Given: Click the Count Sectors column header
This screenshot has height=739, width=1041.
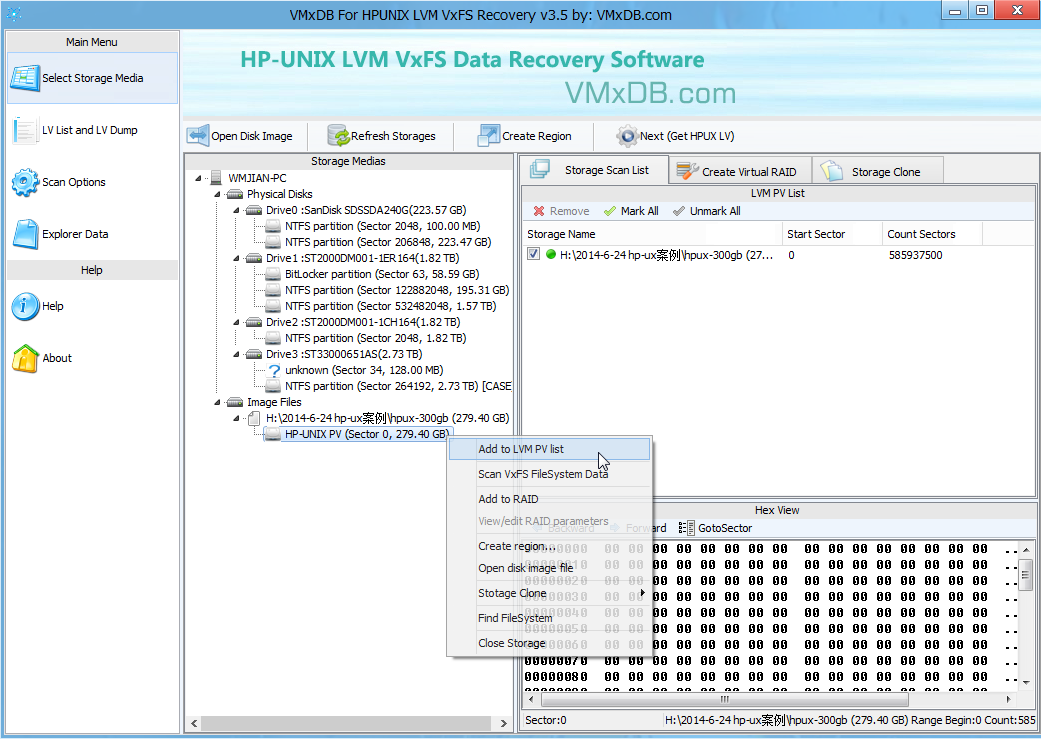Looking at the screenshot, I should [x=932, y=234].
